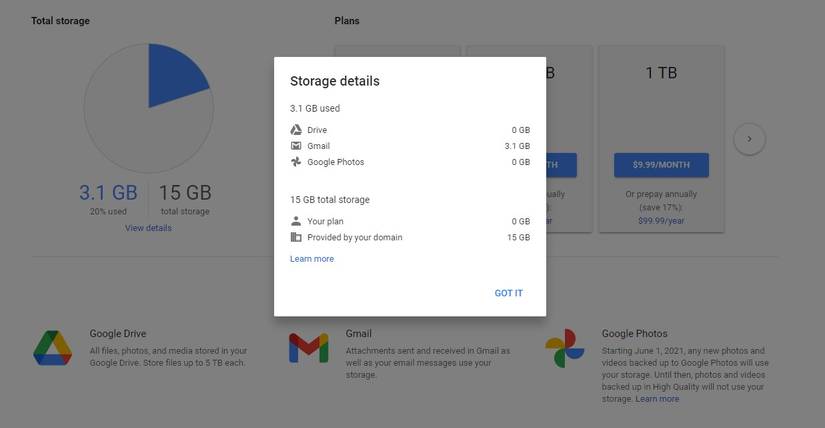
Task: Click the Google Drive heading text
Action: pyautogui.click(x=118, y=333)
